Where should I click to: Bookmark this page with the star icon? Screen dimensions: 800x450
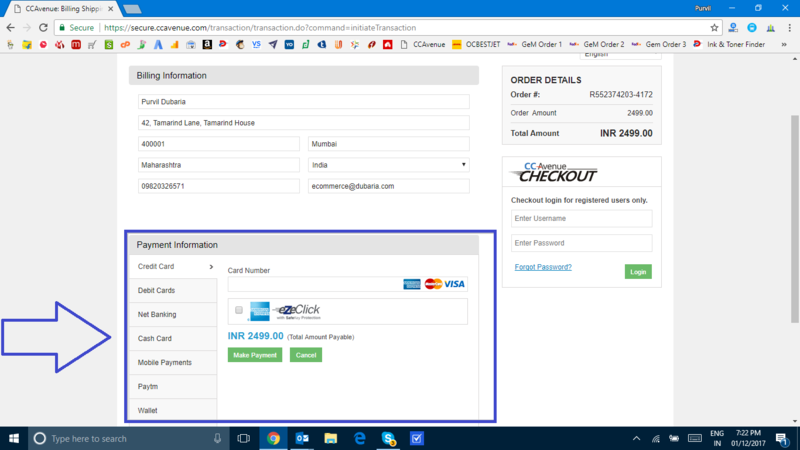tap(714, 28)
